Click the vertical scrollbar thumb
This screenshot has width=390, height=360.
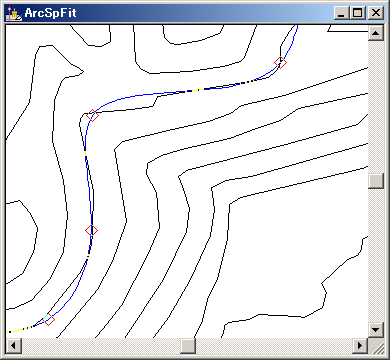click(x=376, y=181)
